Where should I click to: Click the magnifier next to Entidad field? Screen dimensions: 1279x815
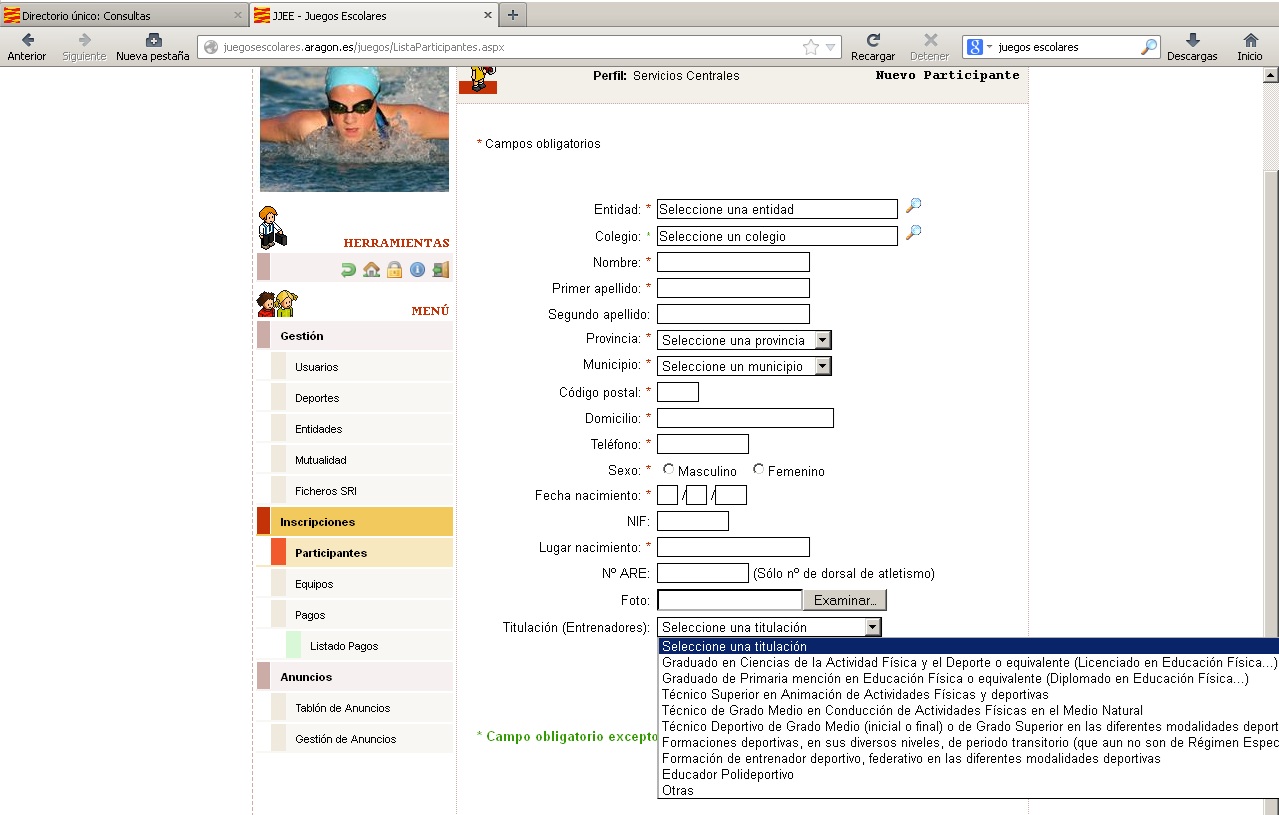pyautogui.click(x=913, y=207)
